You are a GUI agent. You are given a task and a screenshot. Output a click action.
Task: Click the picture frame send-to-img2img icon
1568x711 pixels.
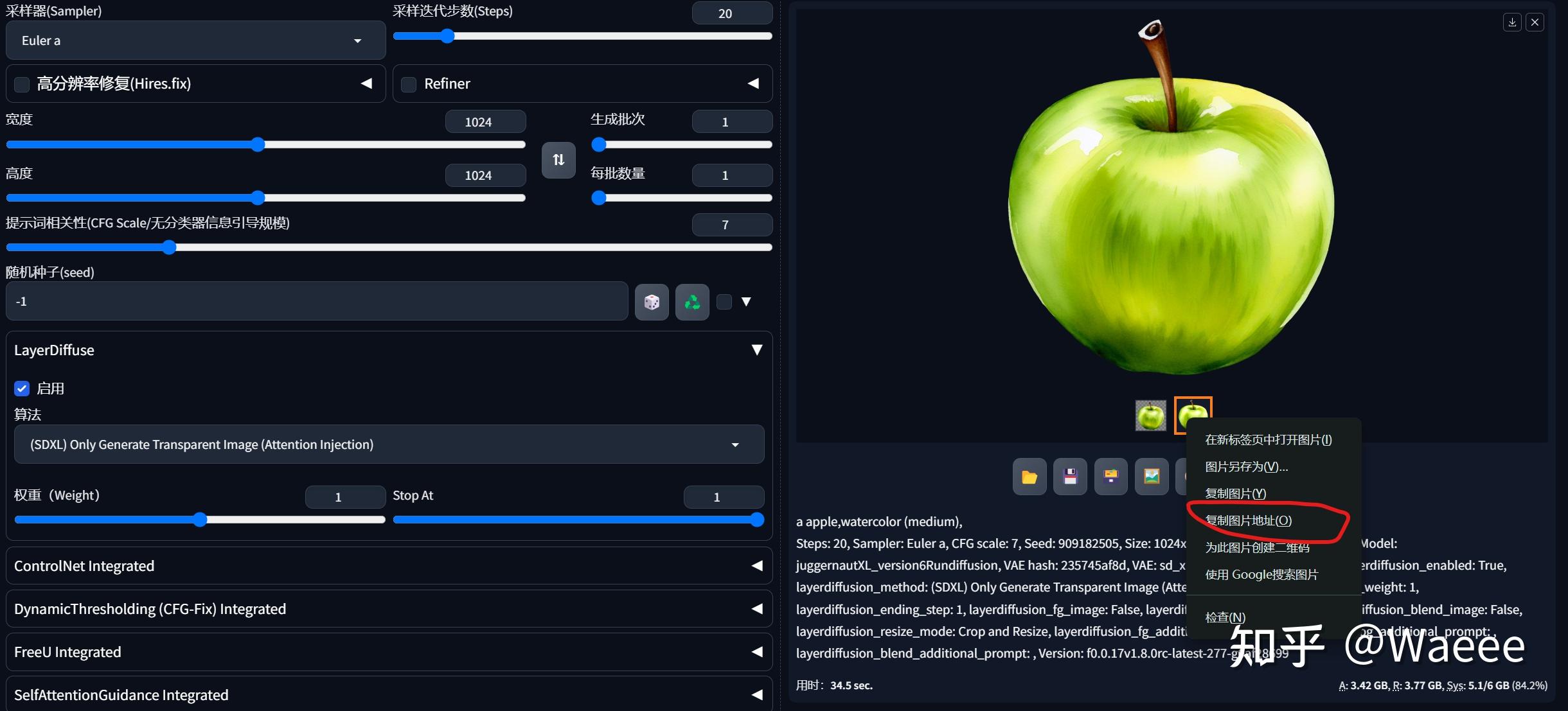point(1151,477)
